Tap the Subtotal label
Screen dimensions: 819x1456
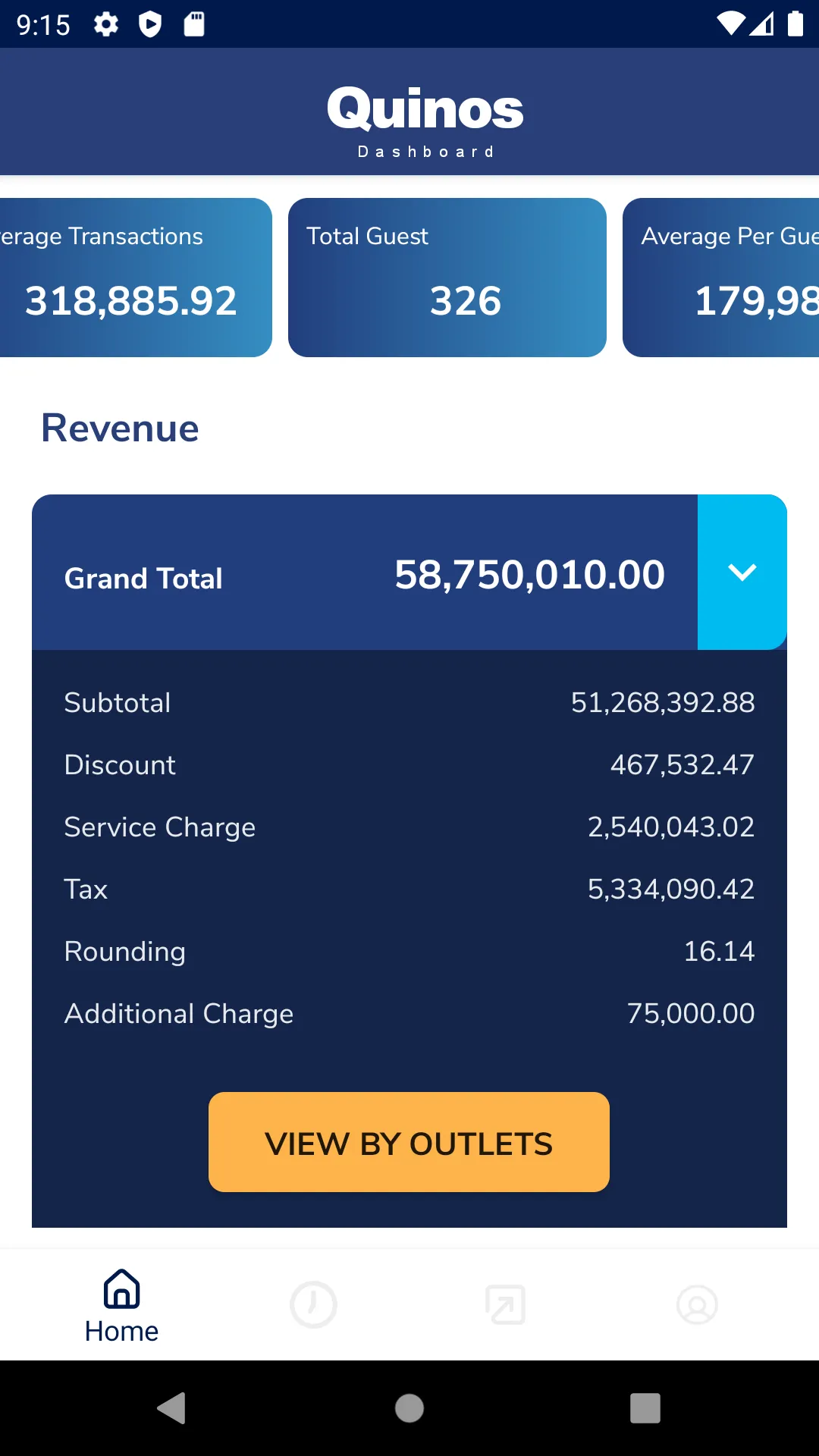118,702
